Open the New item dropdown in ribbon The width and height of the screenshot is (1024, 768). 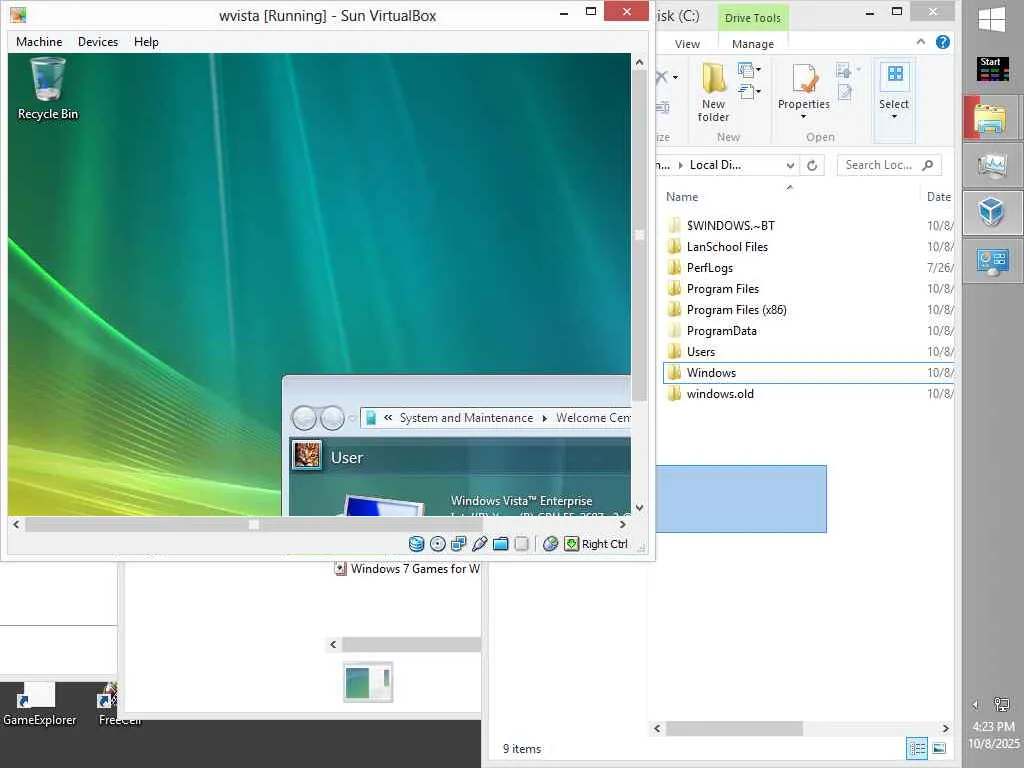tap(749, 69)
